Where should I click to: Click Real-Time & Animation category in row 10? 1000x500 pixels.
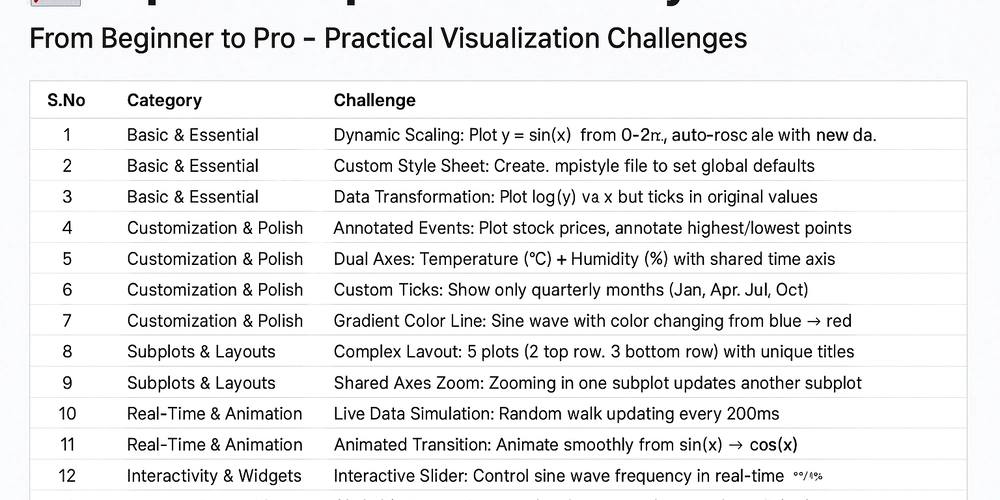pos(214,414)
